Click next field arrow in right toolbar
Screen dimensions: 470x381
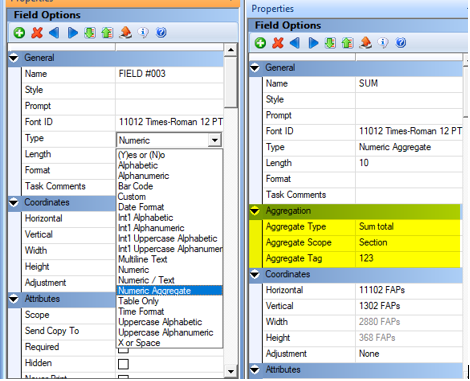point(313,43)
